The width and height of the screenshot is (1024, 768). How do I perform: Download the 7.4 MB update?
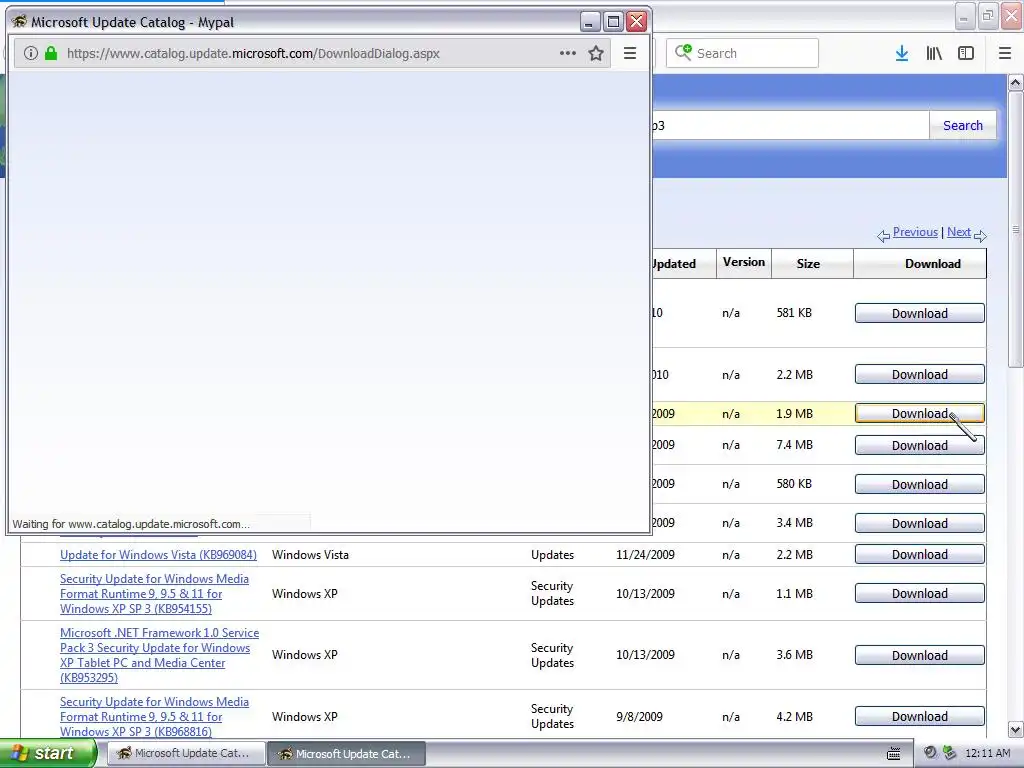click(920, 445)
